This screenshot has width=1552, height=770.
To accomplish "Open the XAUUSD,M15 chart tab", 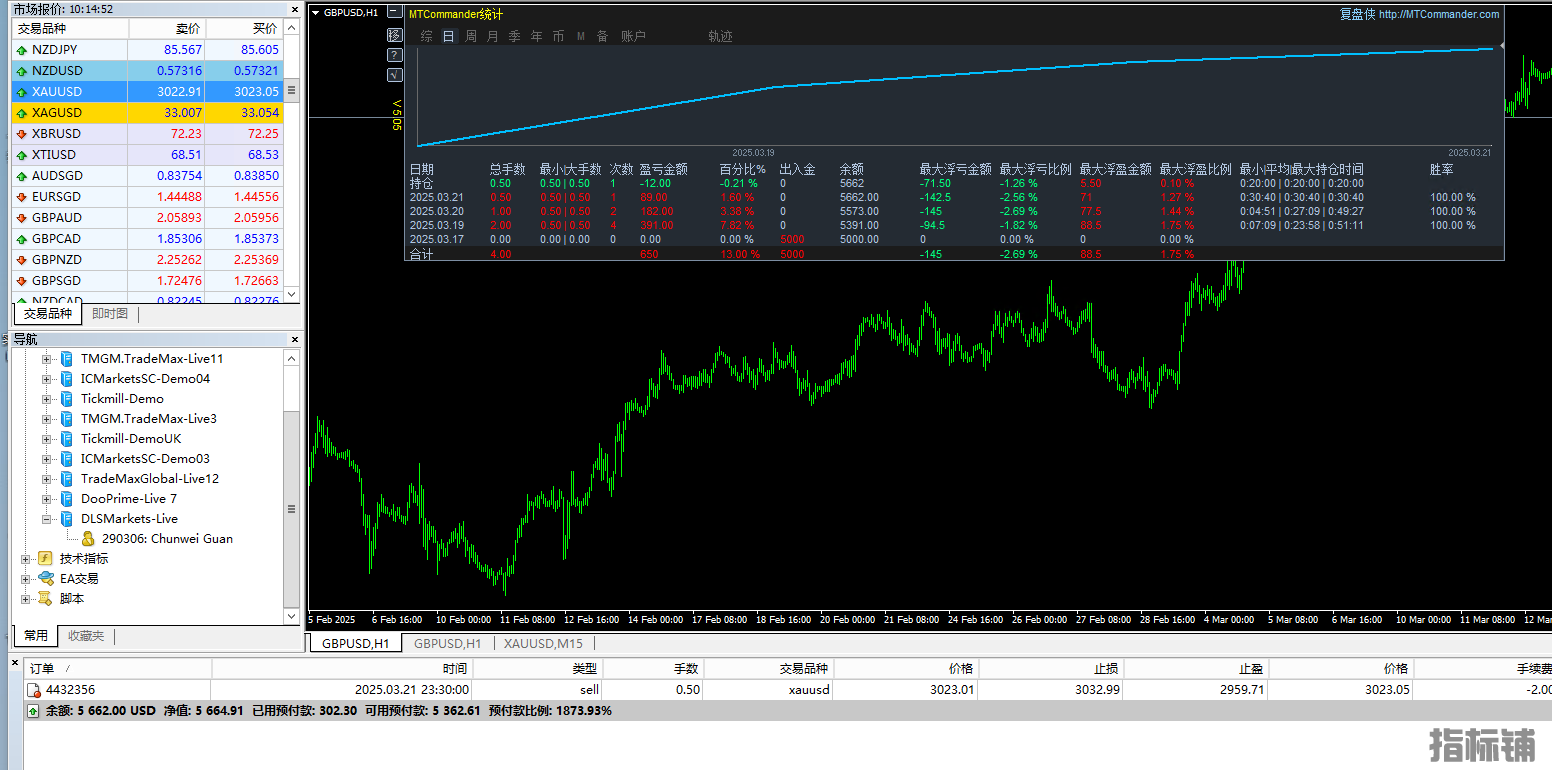I will click(543, 643).
